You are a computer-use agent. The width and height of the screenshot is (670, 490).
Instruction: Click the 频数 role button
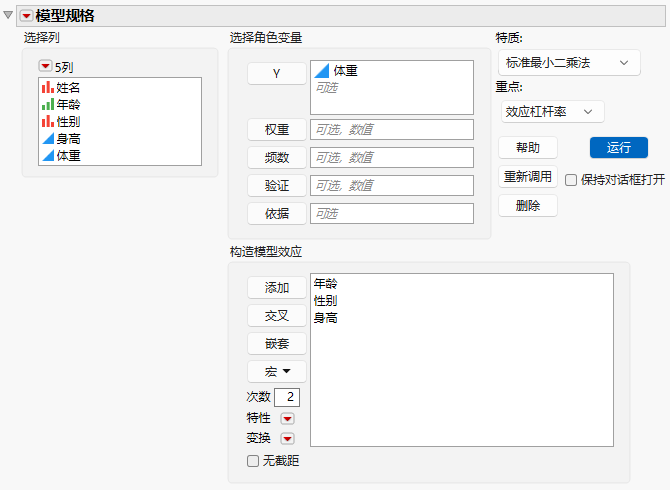coord(276,158)
